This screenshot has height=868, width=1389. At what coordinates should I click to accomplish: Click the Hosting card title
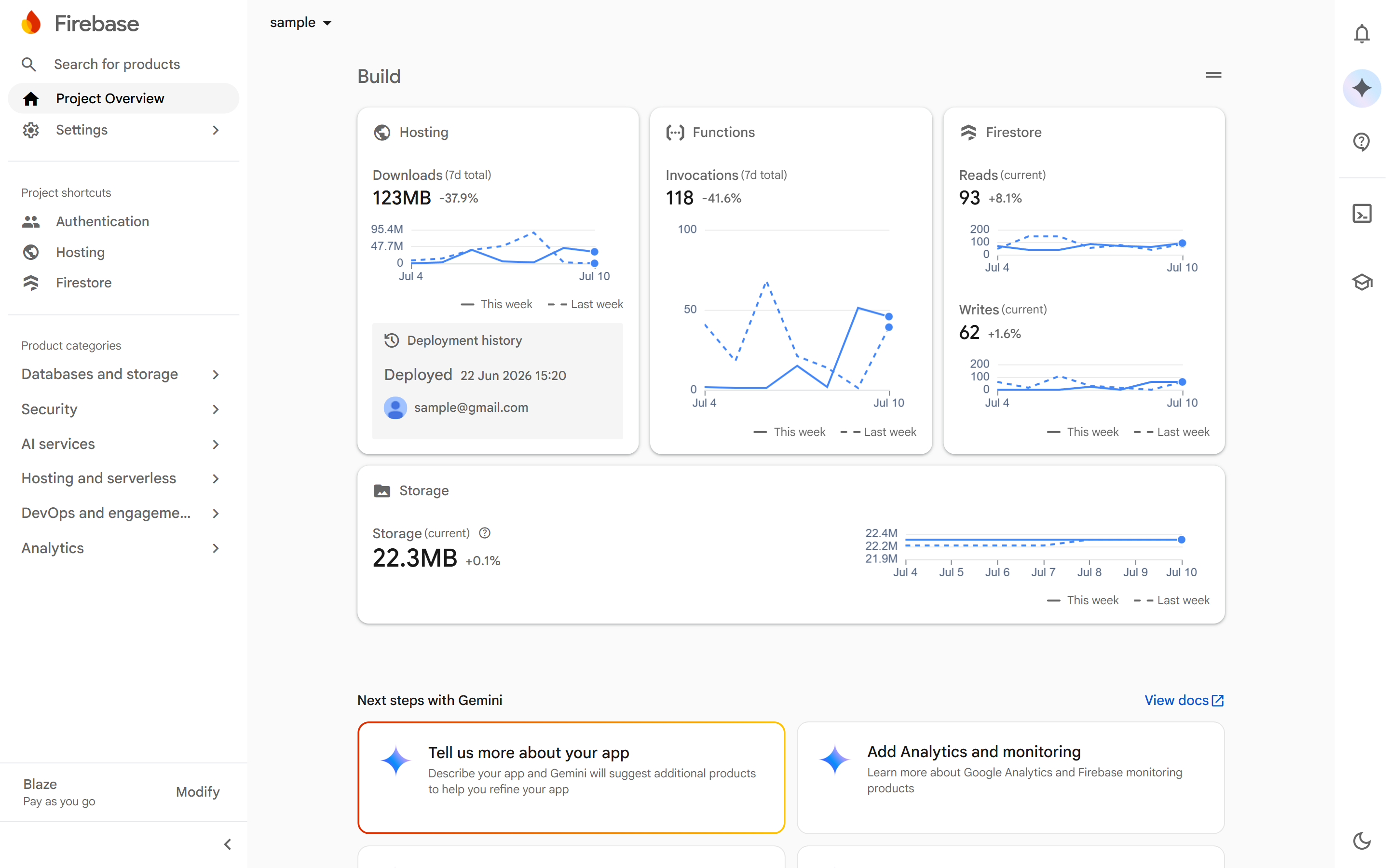pos(423,133)
